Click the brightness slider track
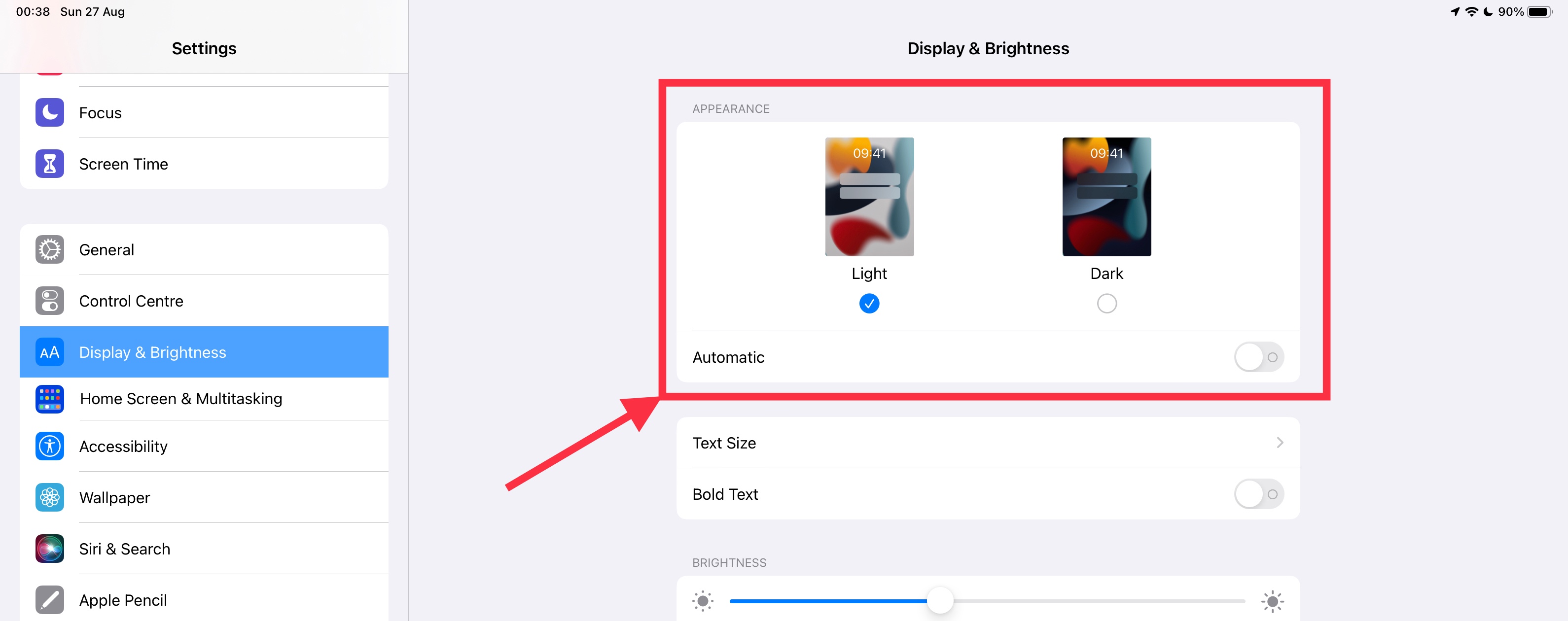 pyautogui.click(x=987, y=601)
